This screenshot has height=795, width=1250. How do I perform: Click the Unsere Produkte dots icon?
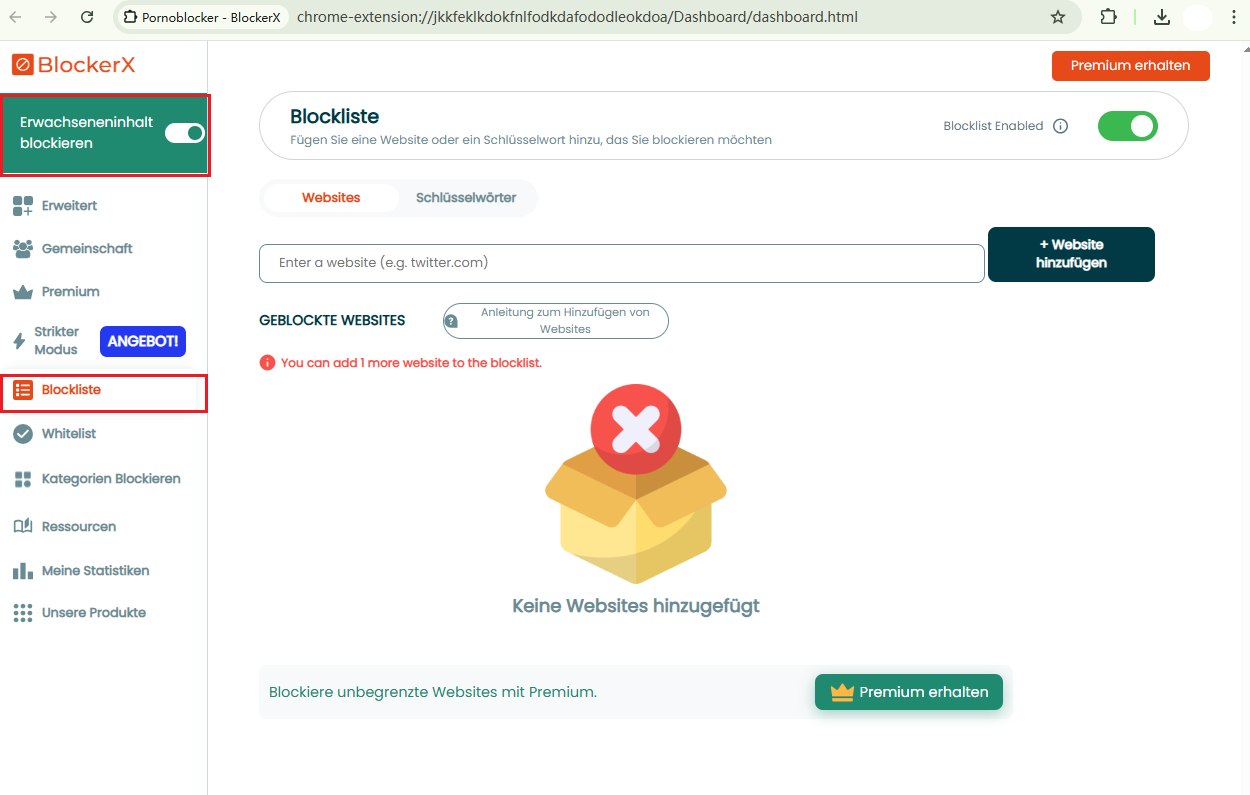[23, 613]
